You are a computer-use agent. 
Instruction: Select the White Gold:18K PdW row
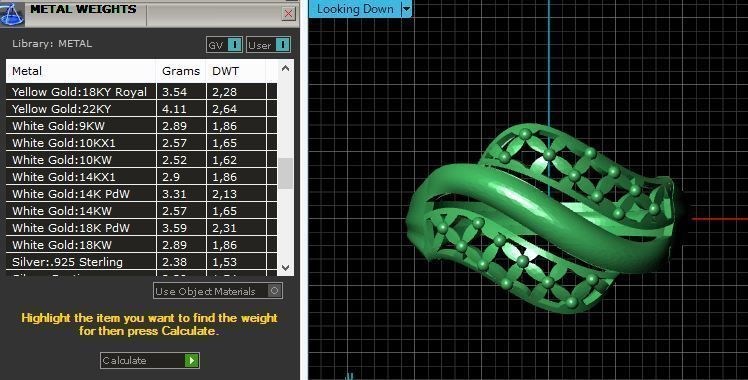141,228
